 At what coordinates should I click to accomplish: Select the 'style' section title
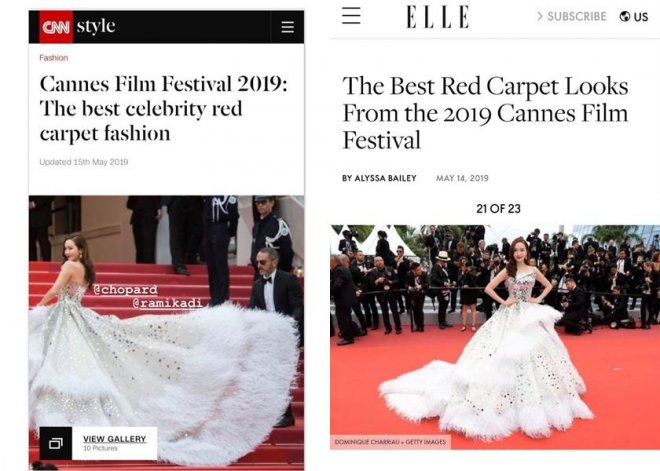pyautogui.click(x=96, y=26)
